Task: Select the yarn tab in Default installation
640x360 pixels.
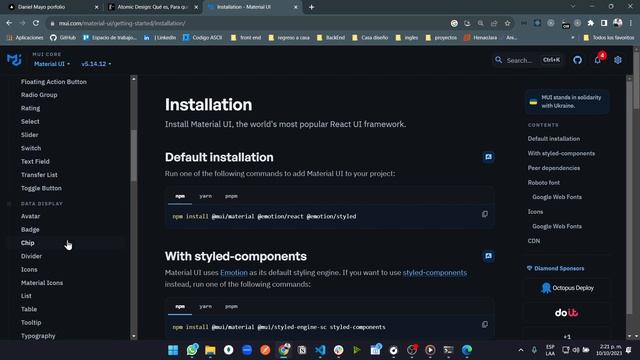Action: (205, 196)
